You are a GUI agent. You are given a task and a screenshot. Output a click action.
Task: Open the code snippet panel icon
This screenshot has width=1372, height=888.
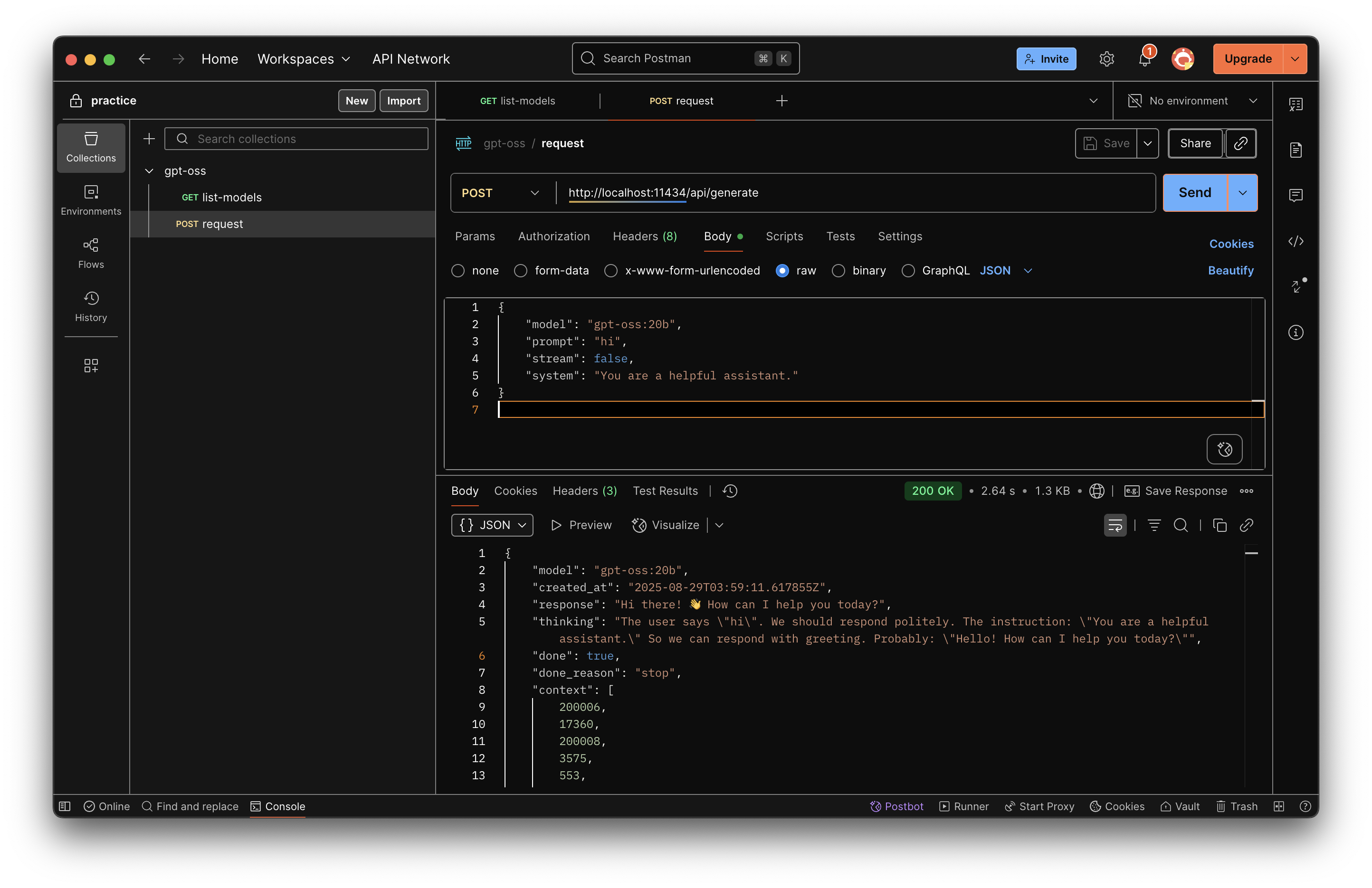pyautogui.click(x=1296, y=241)
